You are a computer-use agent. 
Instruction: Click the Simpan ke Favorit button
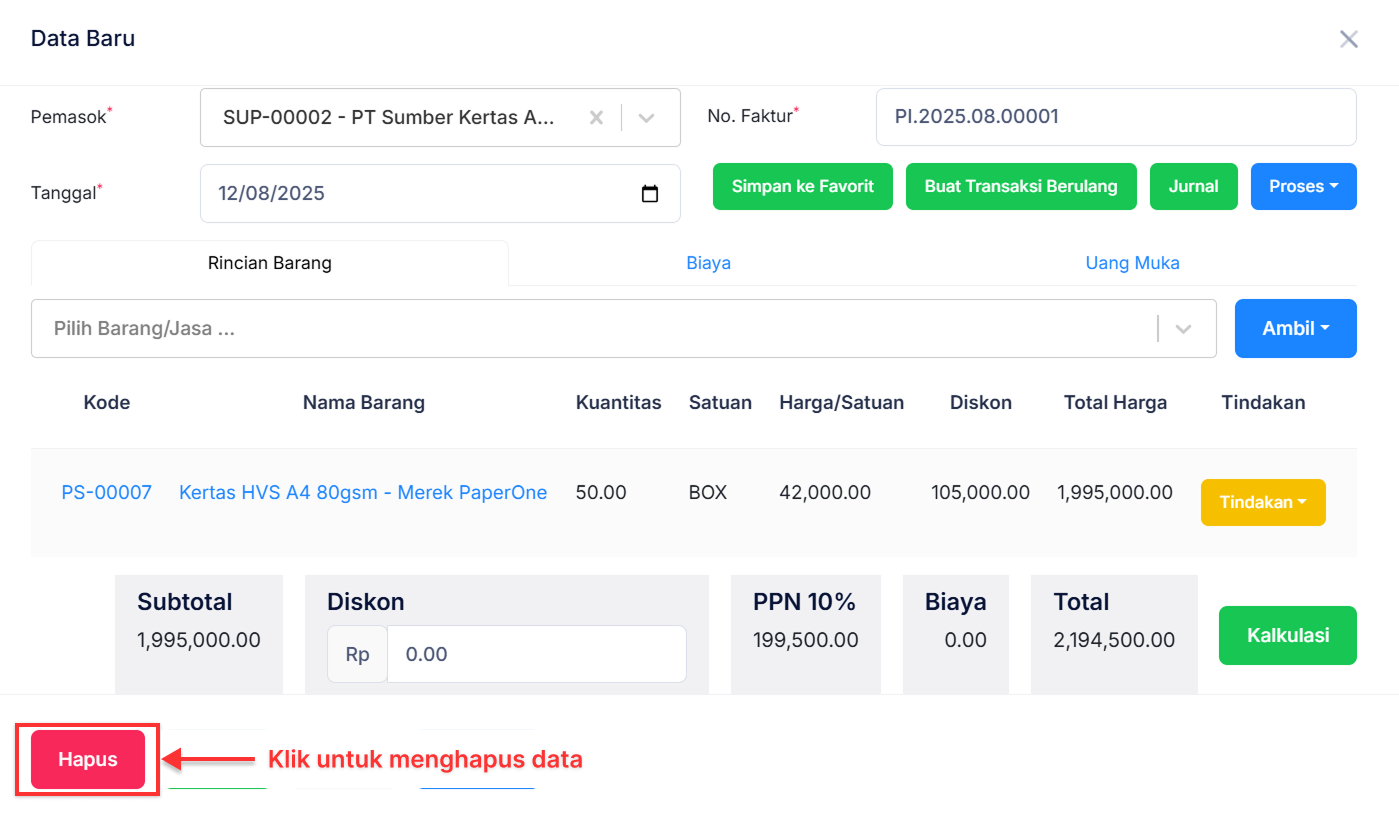click(x=802, y=186)
